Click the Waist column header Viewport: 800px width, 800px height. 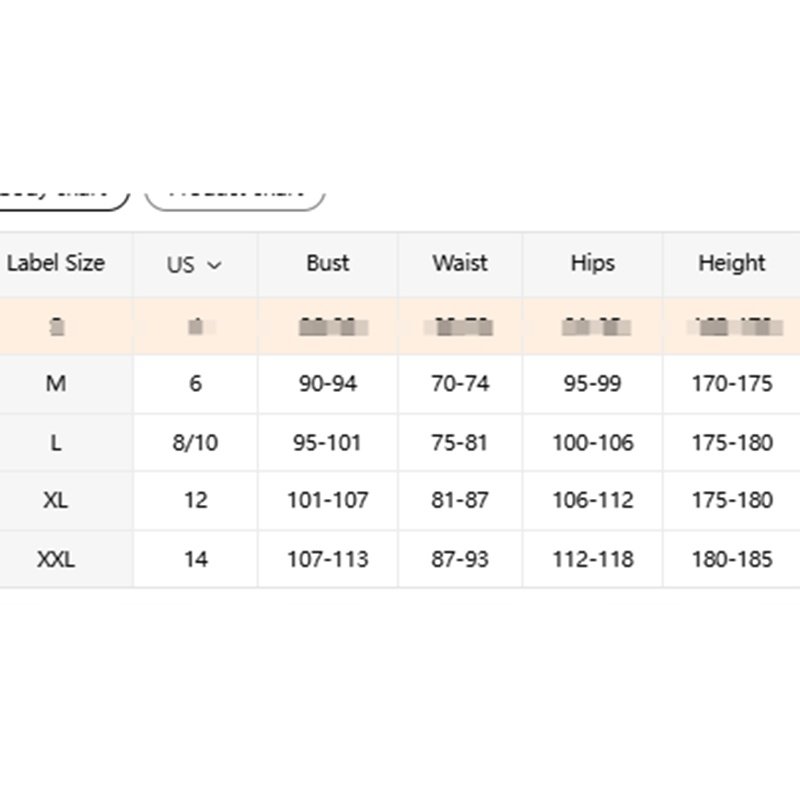pyautogui.click(x=460, y=263)
